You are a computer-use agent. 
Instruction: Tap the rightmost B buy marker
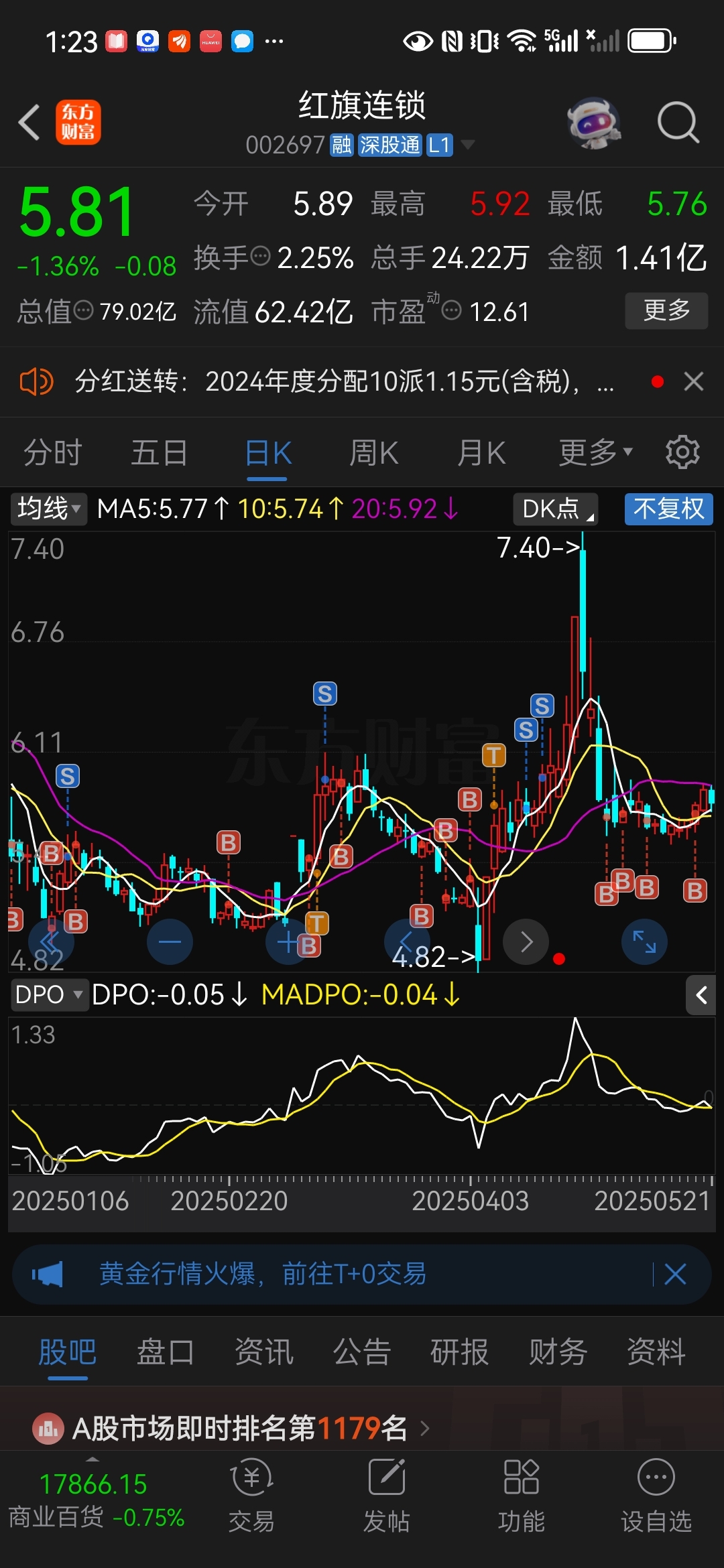coord(695,891)
